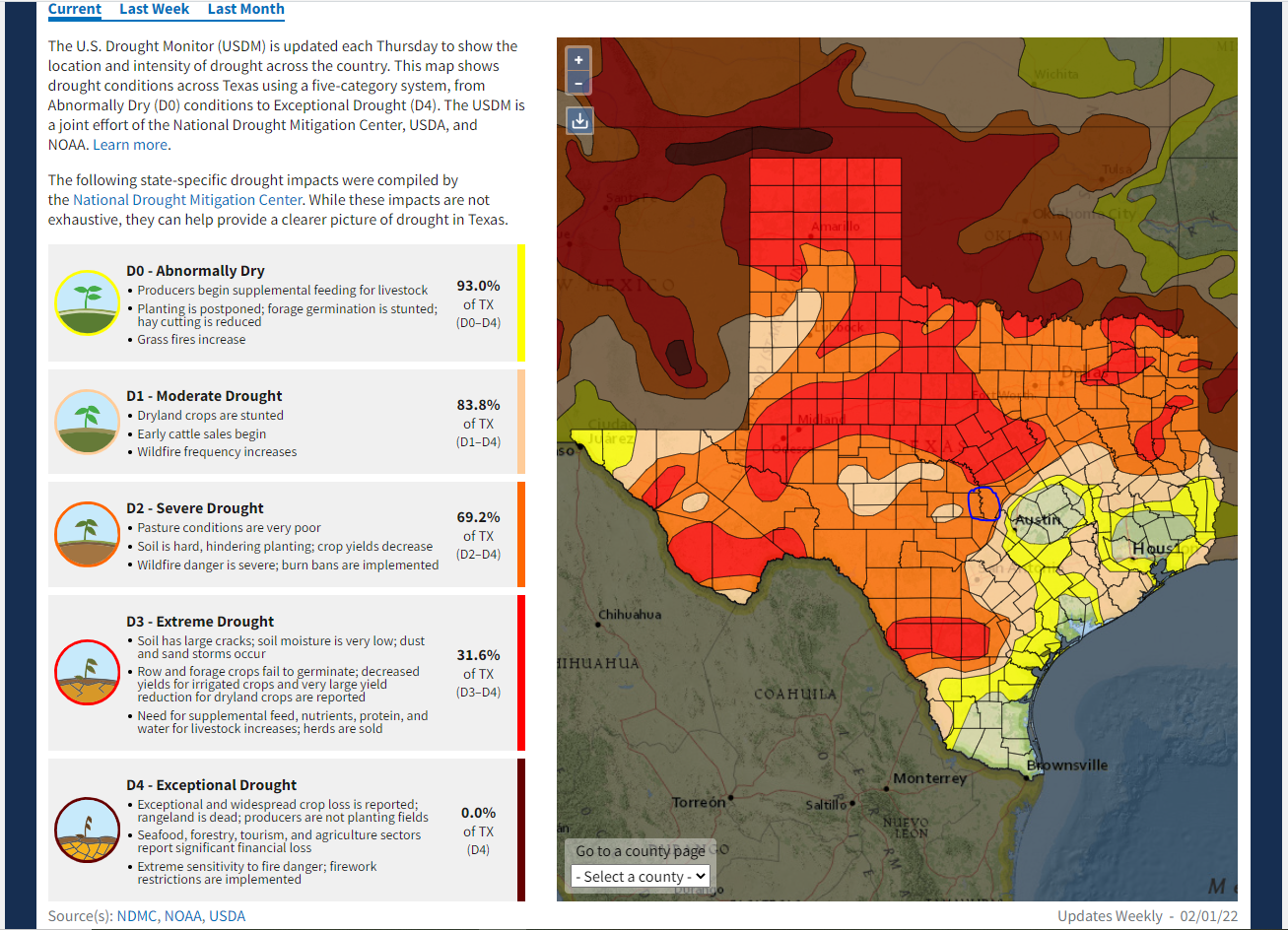Select the Current tab
1288x930 pixels.
pyautogui.click(x=75, y=9)
